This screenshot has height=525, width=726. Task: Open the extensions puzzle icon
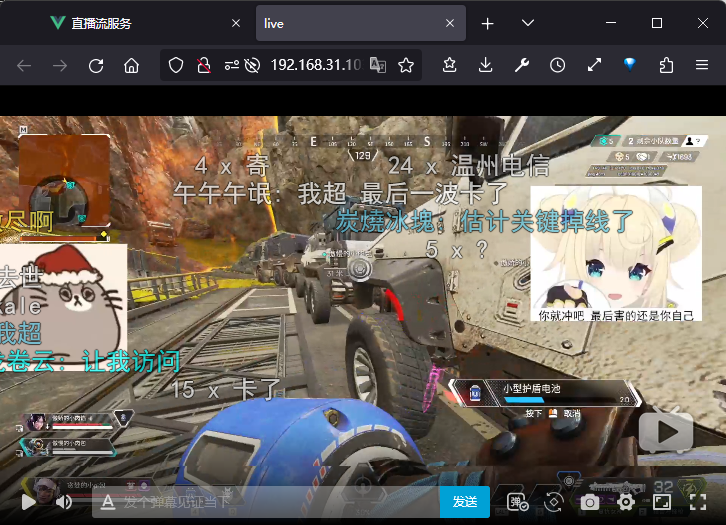pyautogui.click(x=666, y=65)
